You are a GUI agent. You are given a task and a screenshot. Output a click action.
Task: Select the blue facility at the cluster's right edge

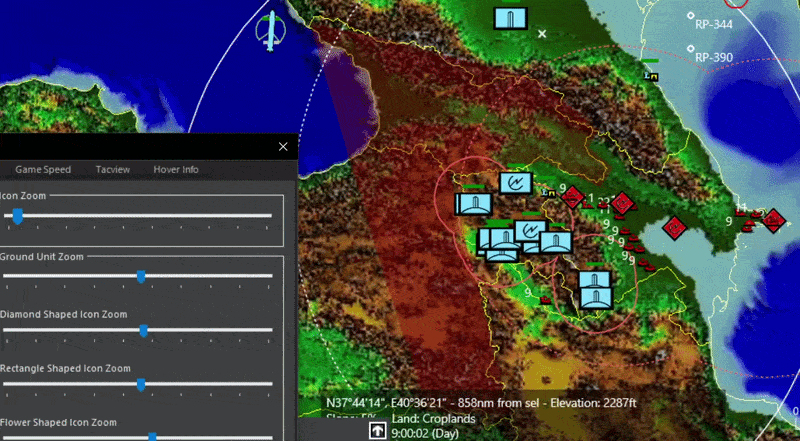pos(556,242)
